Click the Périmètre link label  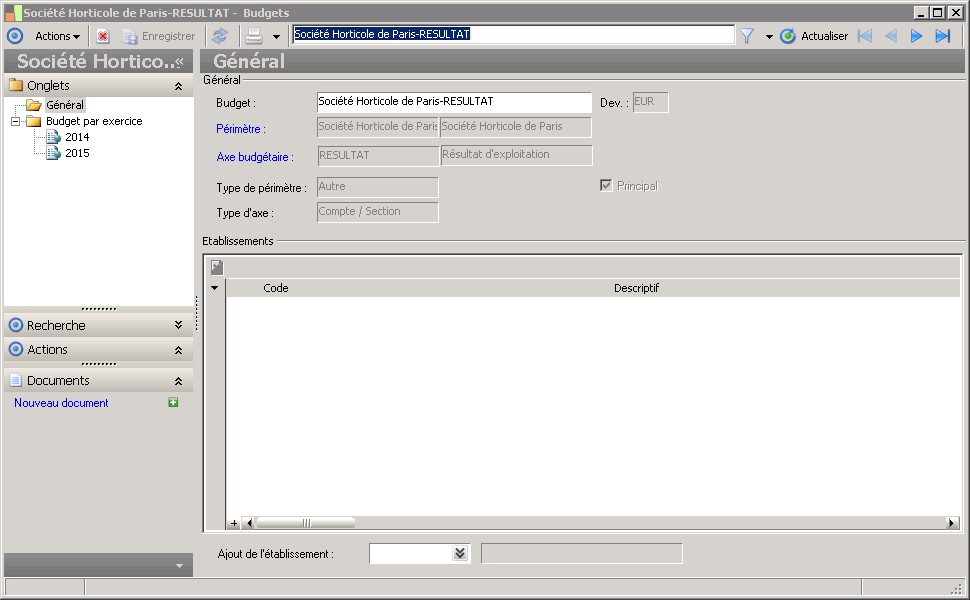point(241,129)
